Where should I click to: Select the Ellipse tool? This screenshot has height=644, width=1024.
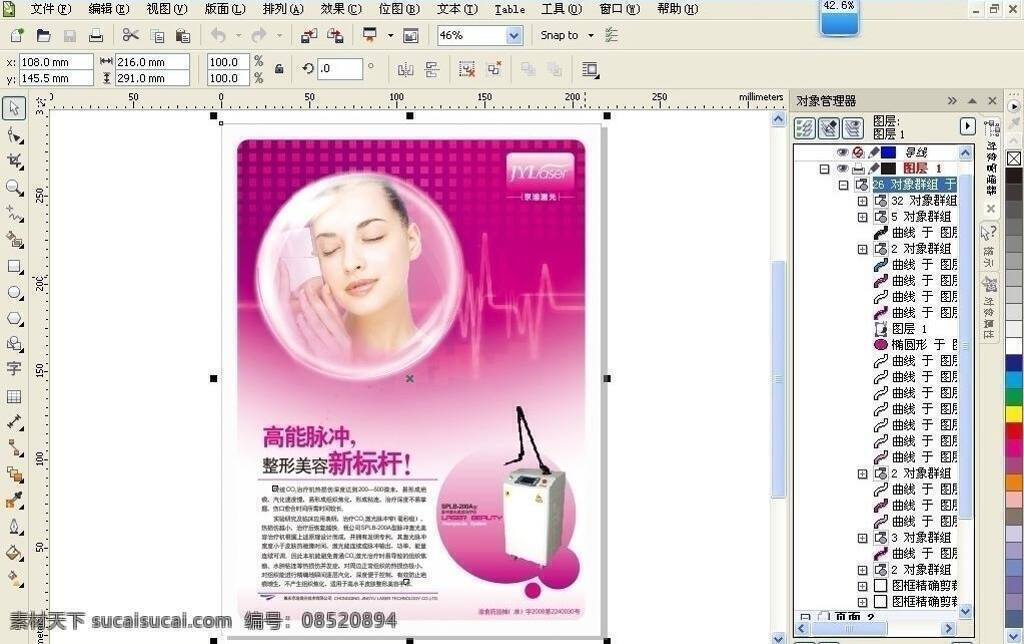(x=14, y=293)
